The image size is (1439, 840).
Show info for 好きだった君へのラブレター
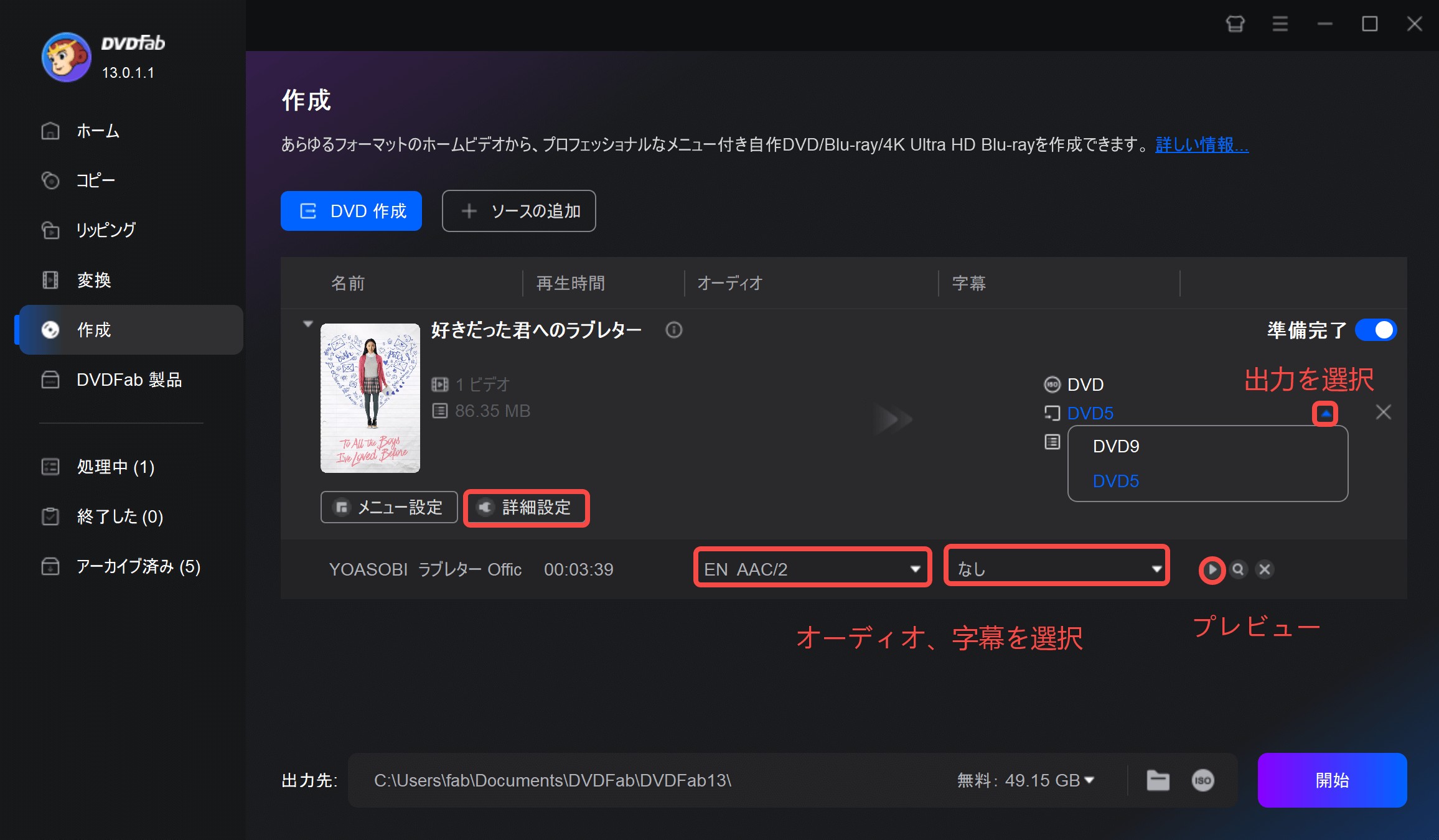[674, 330]
